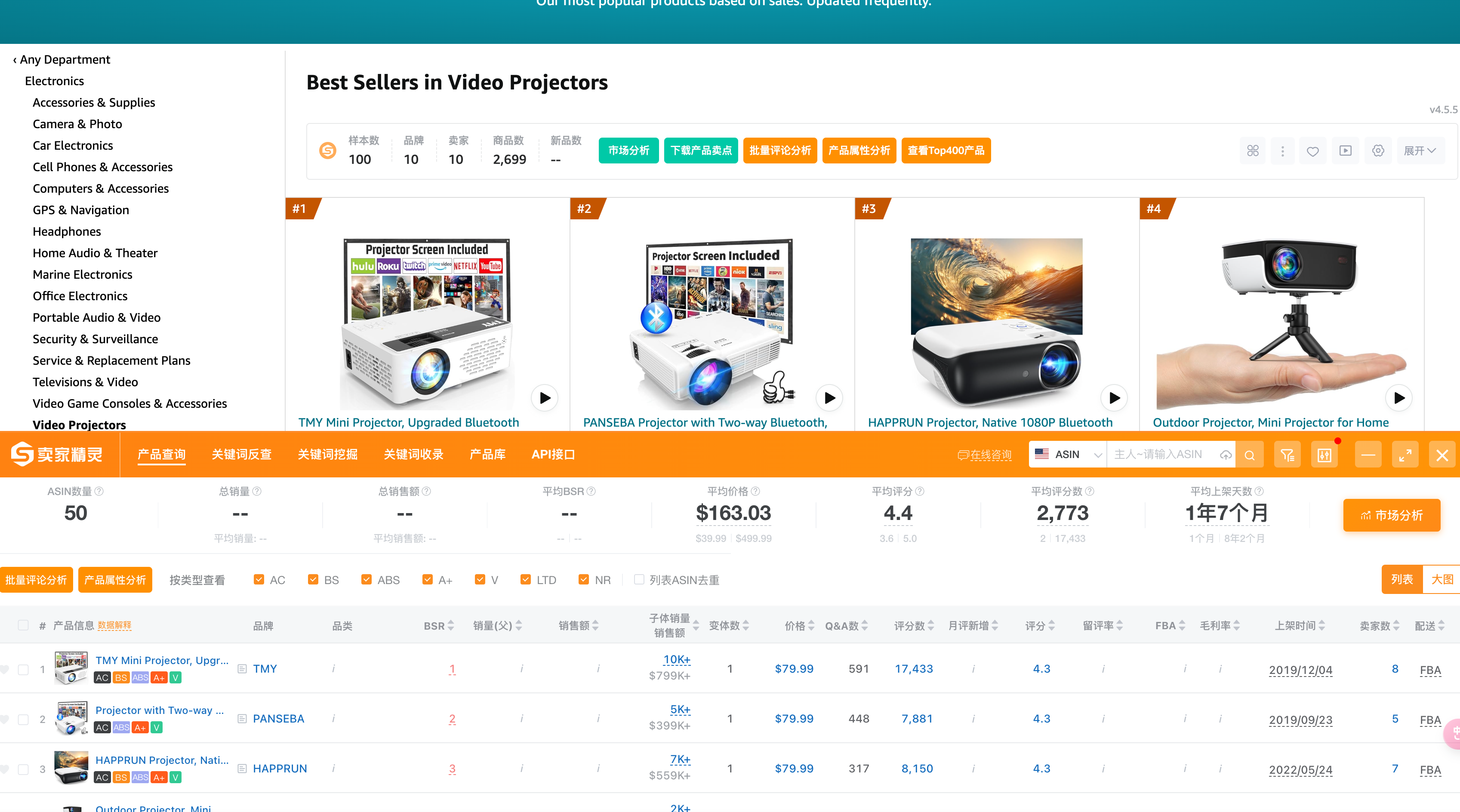Image resolution: width=1460 pixels, height=812 pixels.
Task: Click help icon next to 平均BSR
Action: point(591,491)
